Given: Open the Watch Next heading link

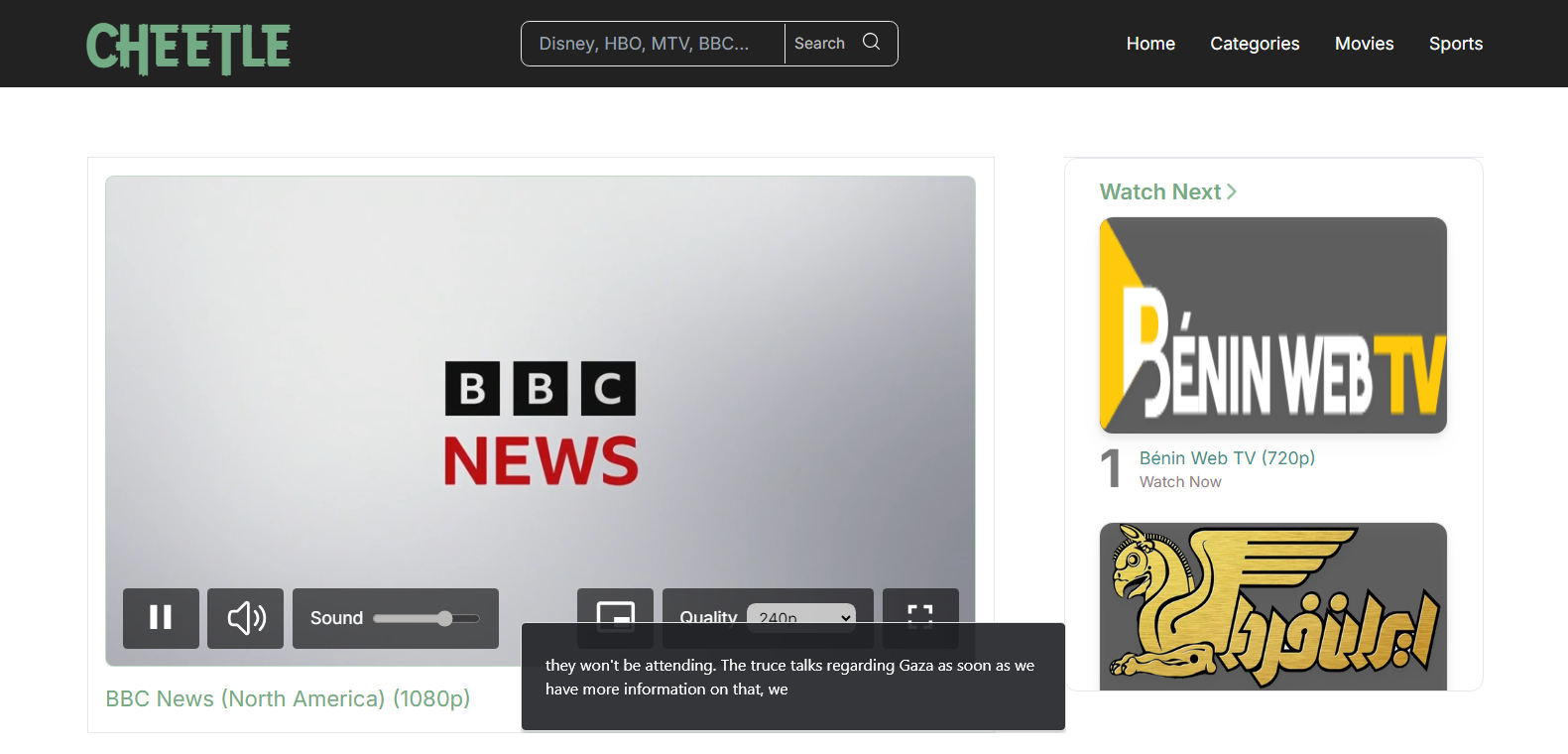Looking at the screenshot, I should [x=1167, y=191].
